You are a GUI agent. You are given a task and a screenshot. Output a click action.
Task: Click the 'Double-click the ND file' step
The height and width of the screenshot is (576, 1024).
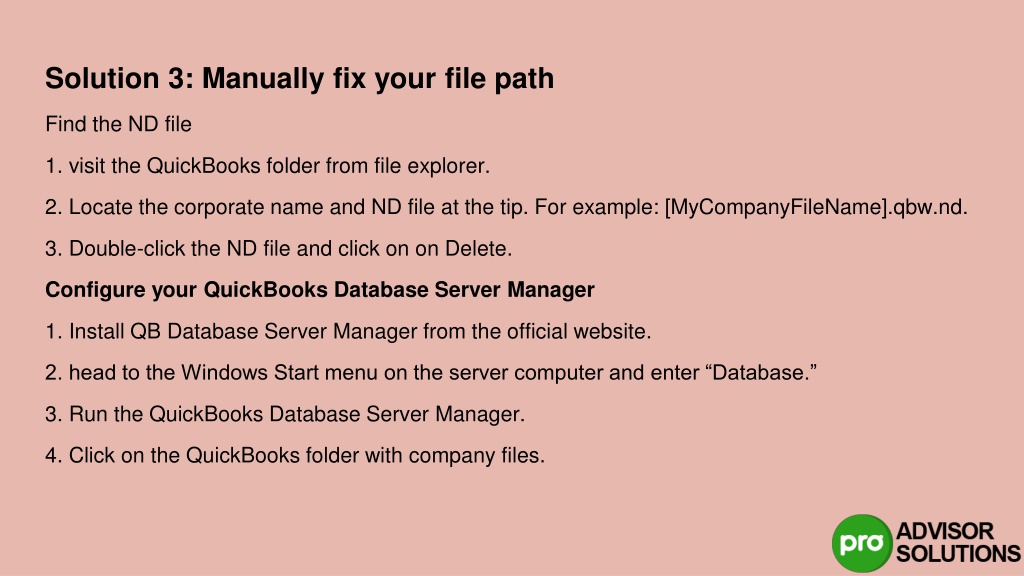pyautogui.click(x=278, y=249)
